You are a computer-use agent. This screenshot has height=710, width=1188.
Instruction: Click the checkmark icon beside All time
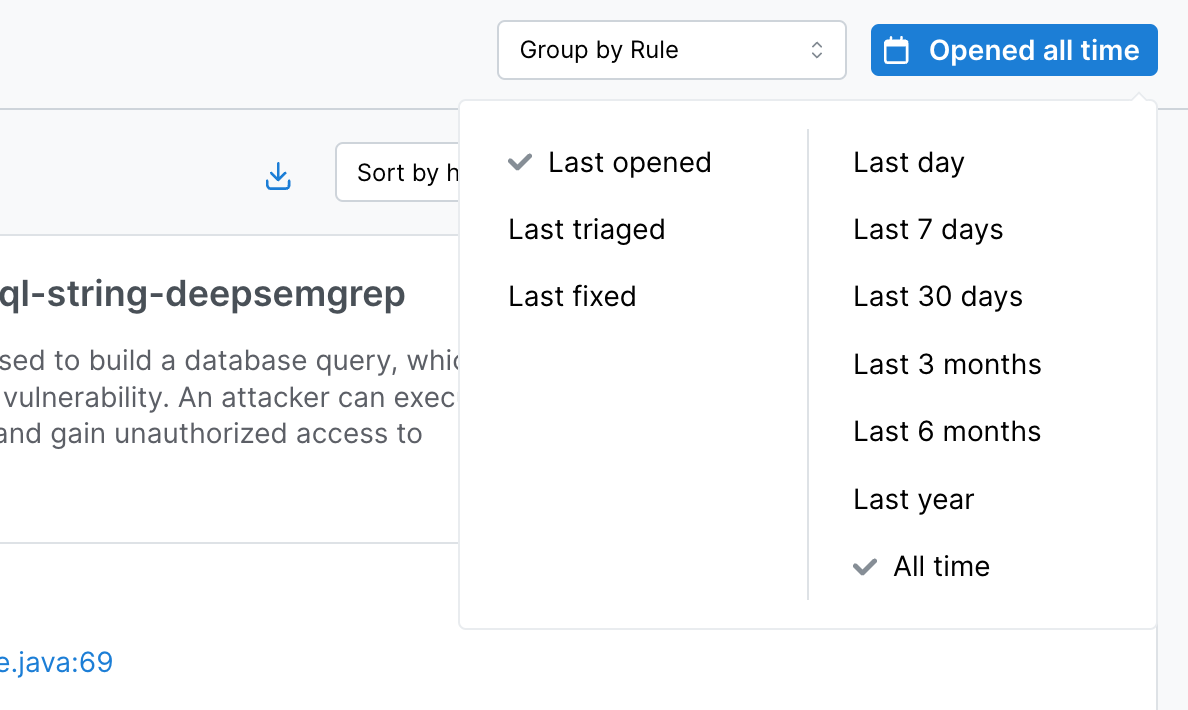pyautogui.click(x=864, y=567)
